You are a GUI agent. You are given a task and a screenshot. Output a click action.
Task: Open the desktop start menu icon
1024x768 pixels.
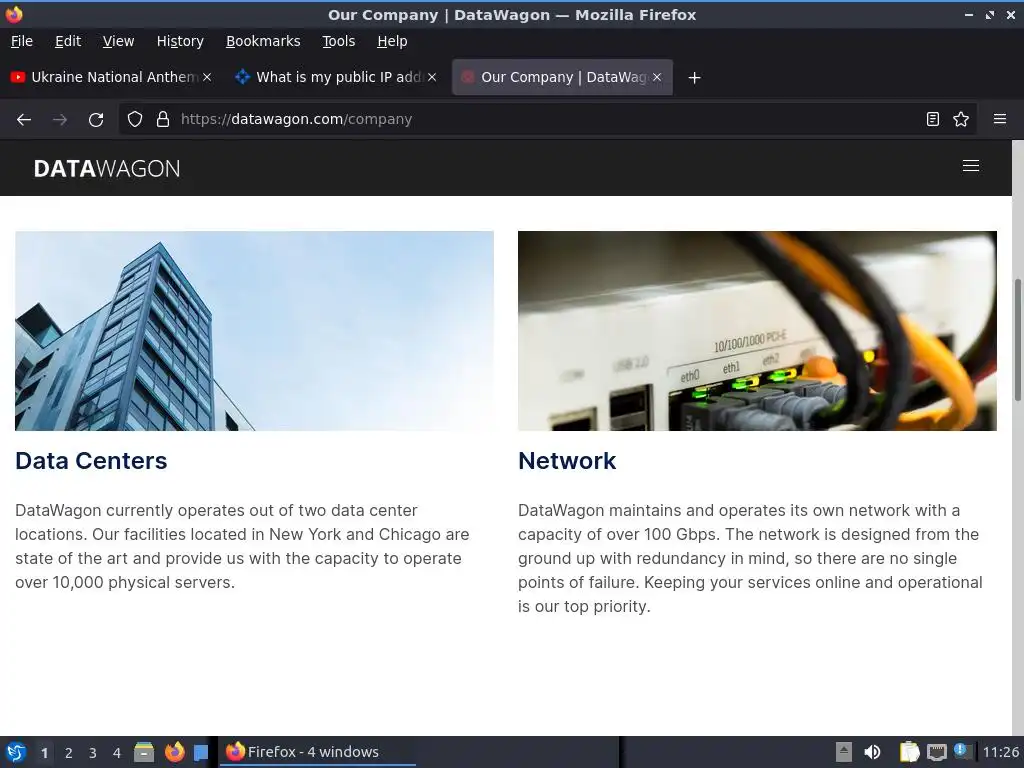point(16,752)
